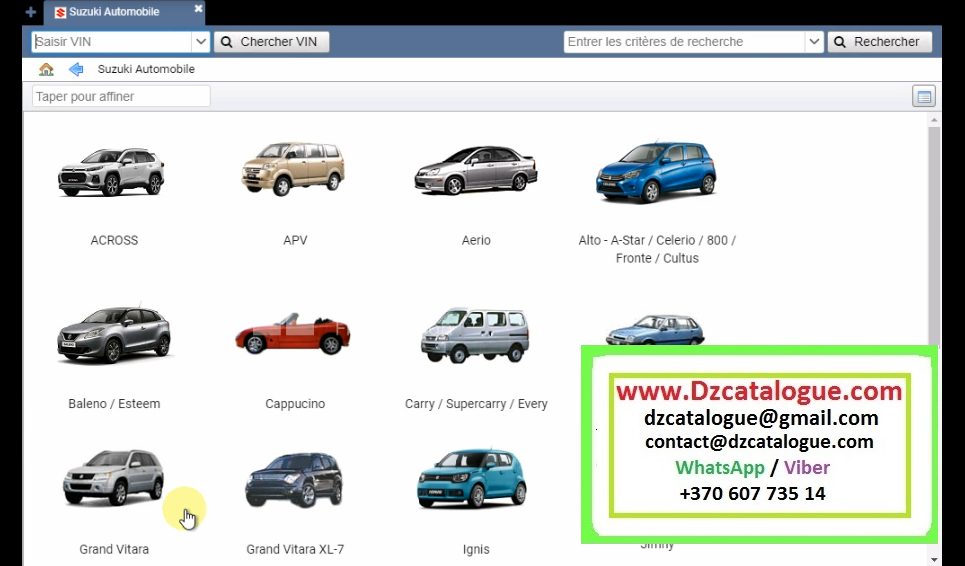Select the Ignis label
This screenshot has height=566, width=965.
pyautogui.click(x=476, y=549)
